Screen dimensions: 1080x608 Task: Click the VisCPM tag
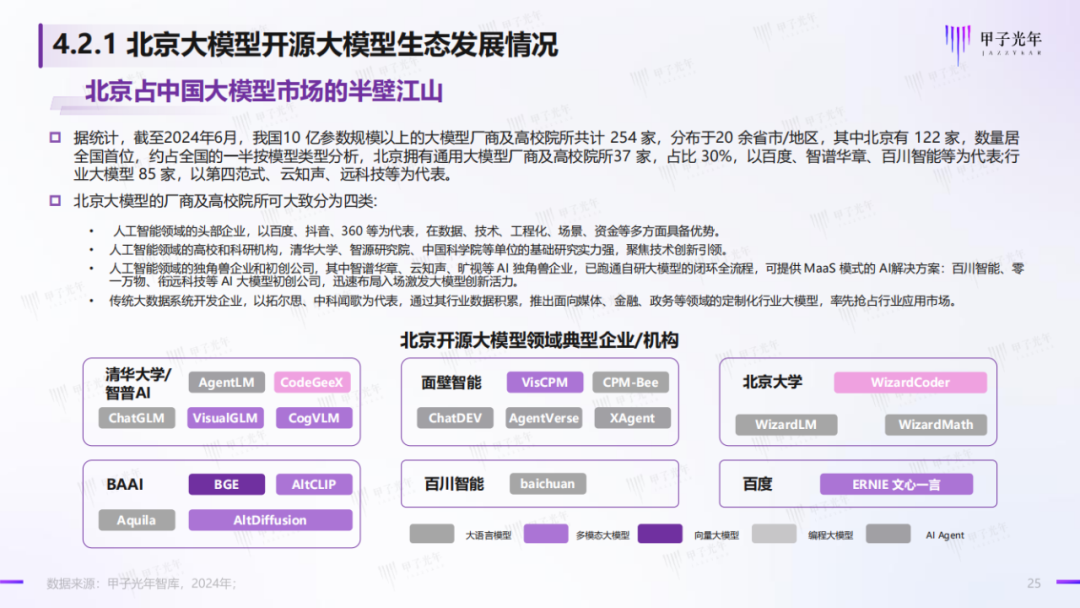545,382
